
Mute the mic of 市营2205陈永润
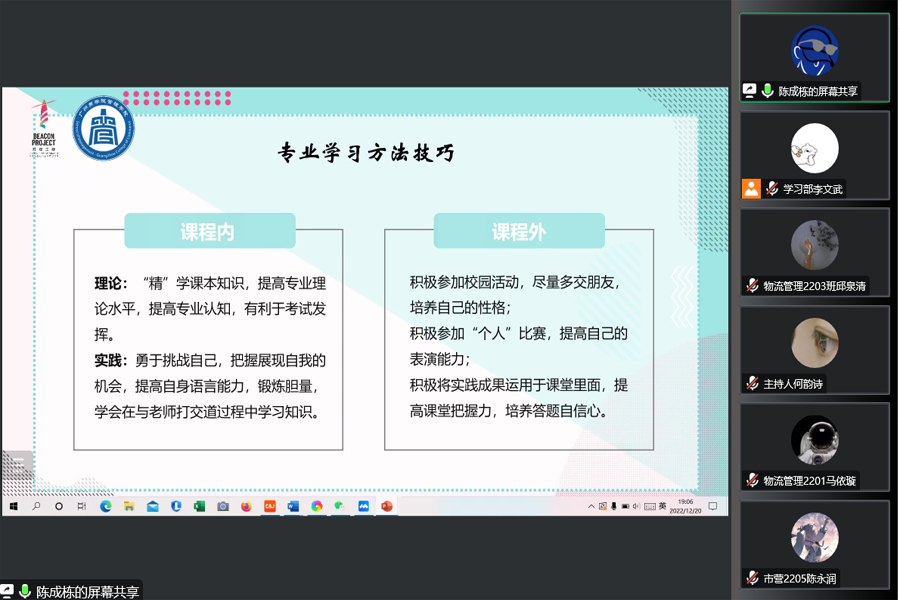click(x=752, y=577)
